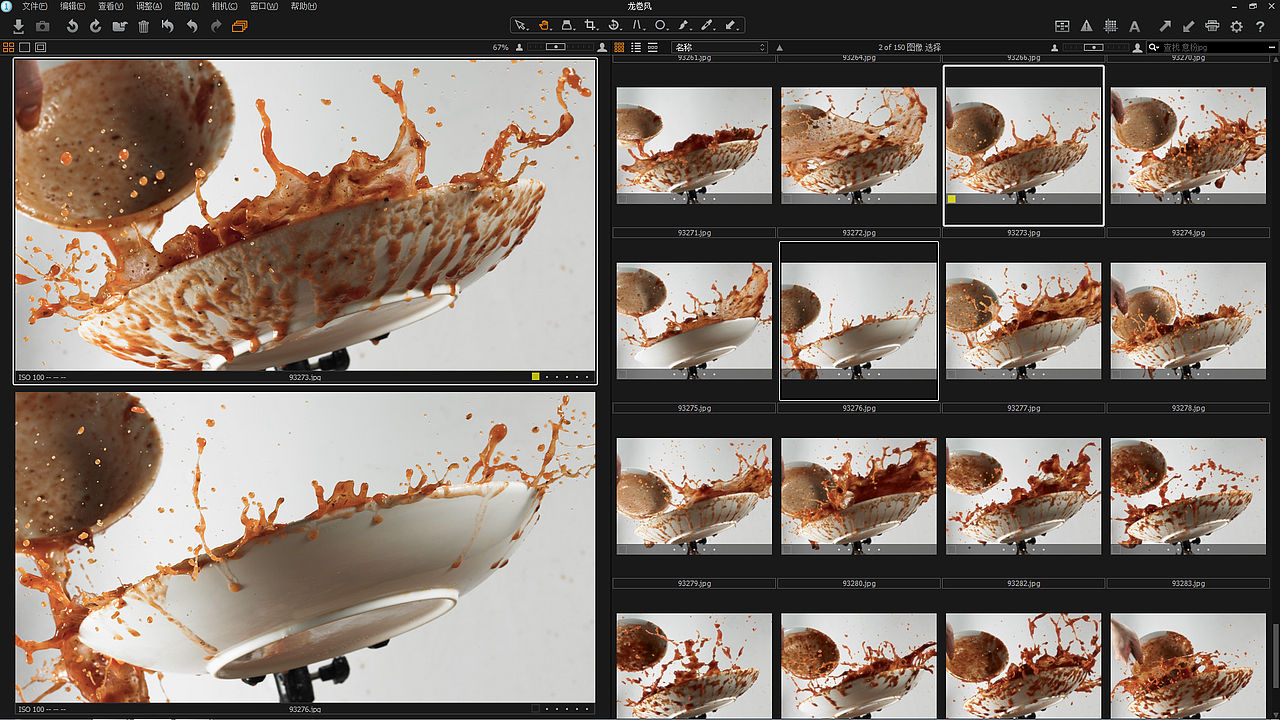This screenshot has height=720, width=1280.
Task: Toggle the exposure warning triangle icon
Action: (1088, 27)
